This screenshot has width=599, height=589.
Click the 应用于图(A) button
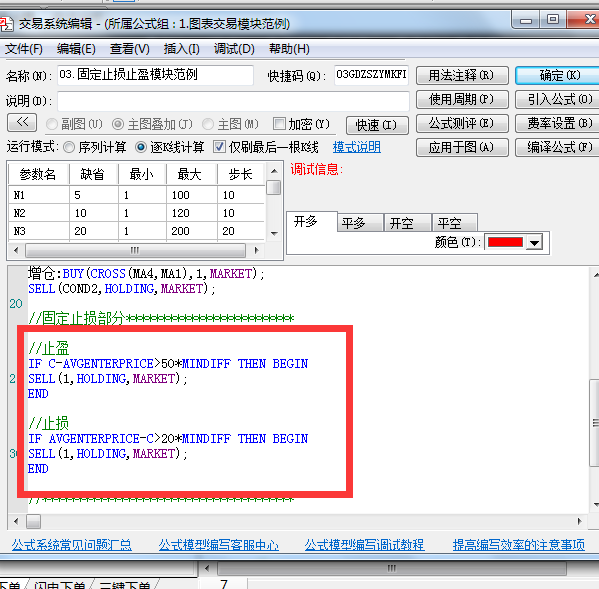point(462,147)
